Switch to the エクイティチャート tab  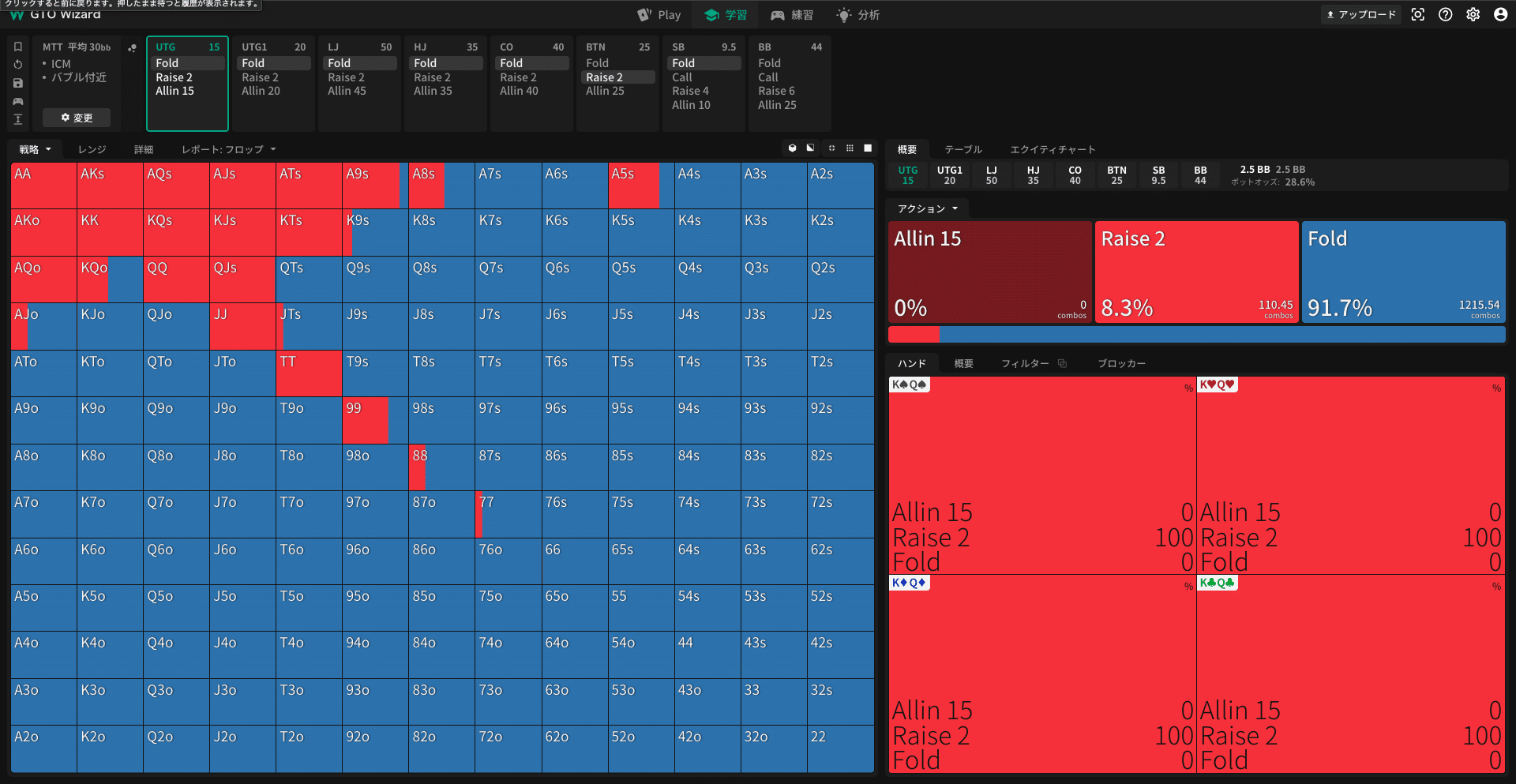pyautogui.click(x=1053, y=149)
